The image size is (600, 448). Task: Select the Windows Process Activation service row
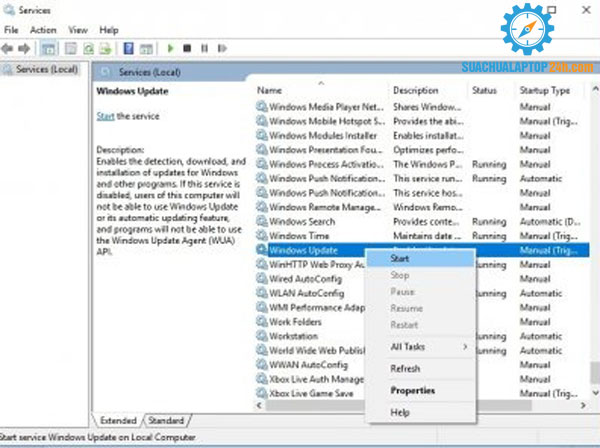point(422,164)
